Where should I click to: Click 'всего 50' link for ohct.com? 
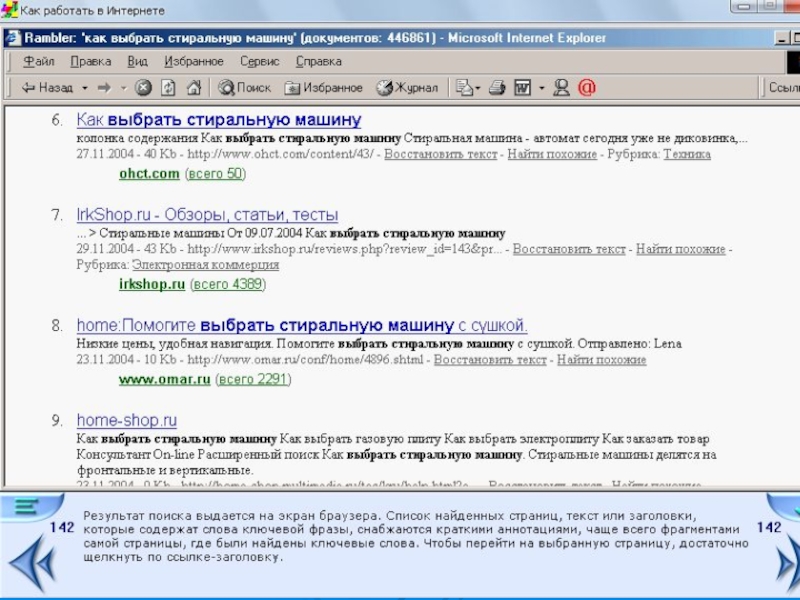[x=215, y=173]
